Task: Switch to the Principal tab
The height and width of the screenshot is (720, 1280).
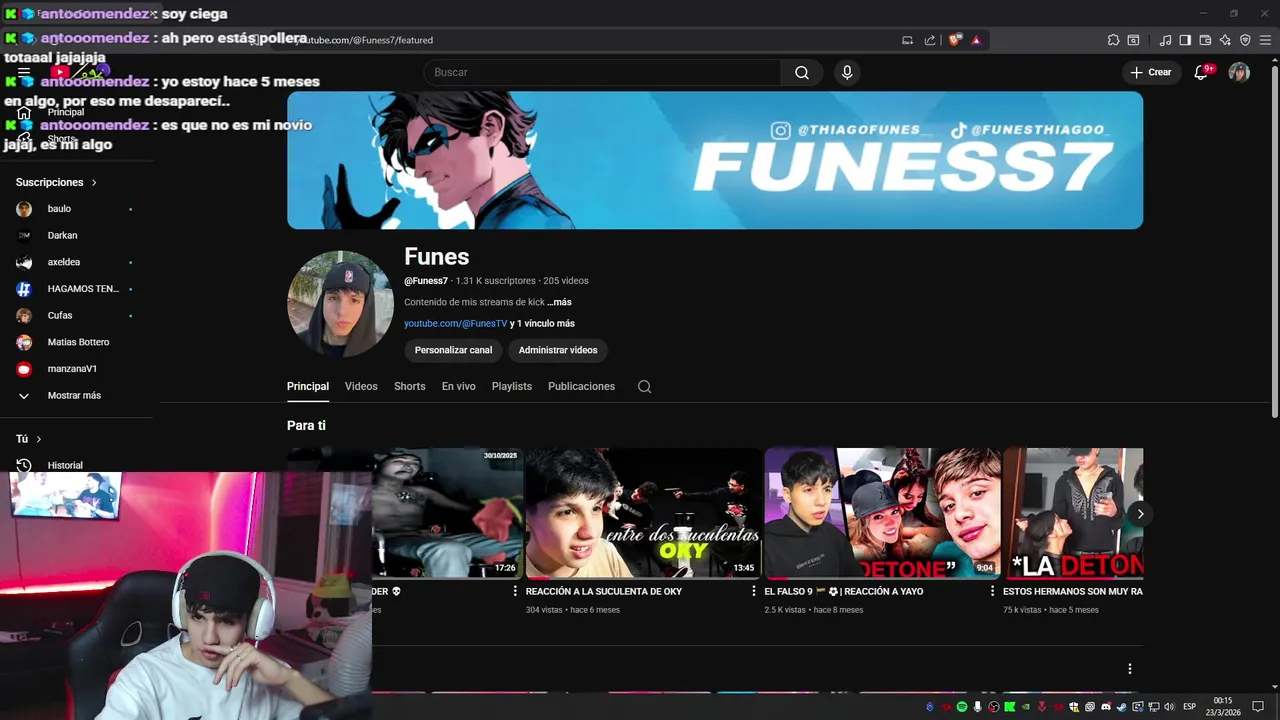Action: pos(308,386)
